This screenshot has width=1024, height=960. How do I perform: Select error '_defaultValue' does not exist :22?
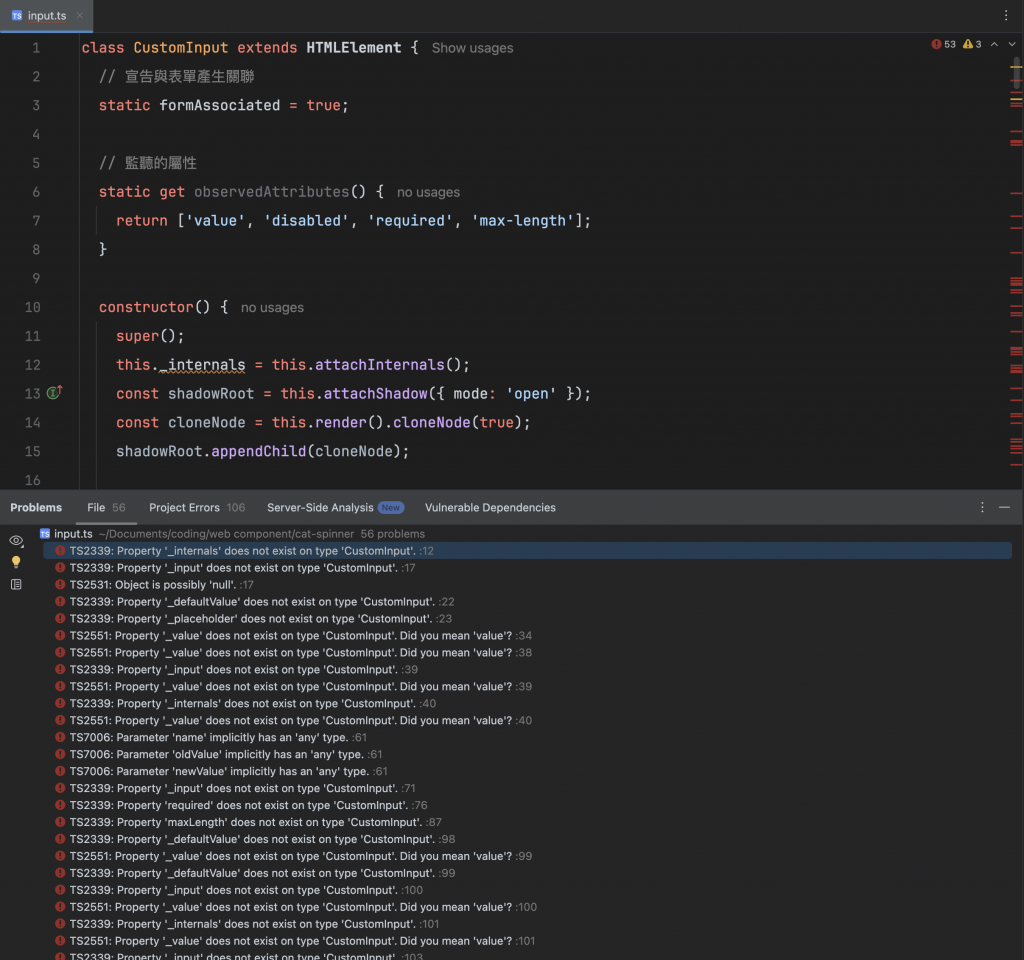pos(255,602)
